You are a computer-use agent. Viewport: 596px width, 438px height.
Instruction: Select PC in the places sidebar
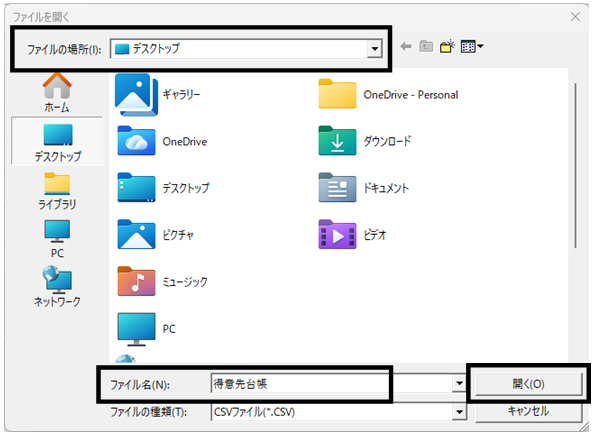(57, 239)
